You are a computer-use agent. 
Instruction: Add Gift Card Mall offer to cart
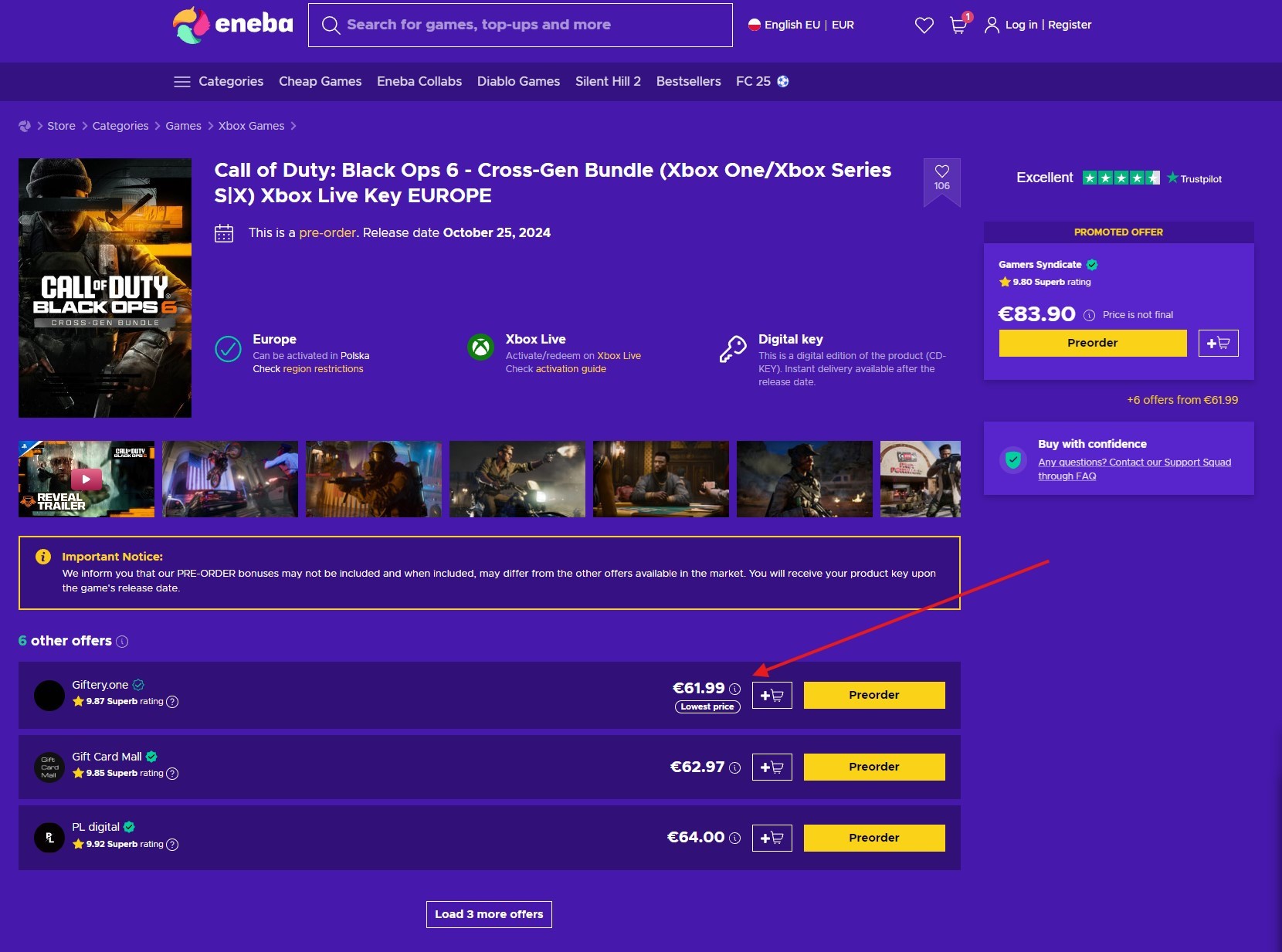pyautogui.click(x=772, y=767)
